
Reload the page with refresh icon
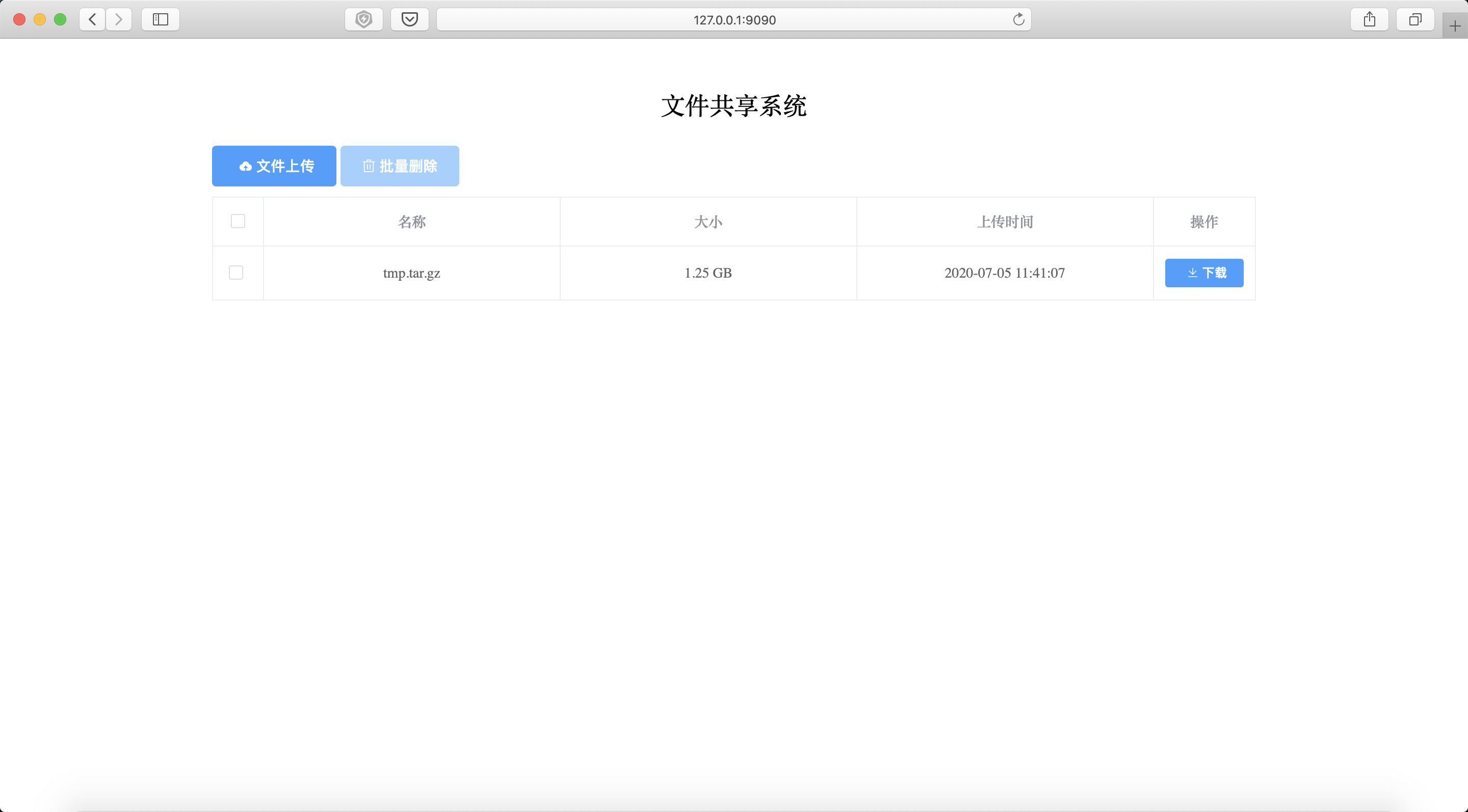click(x=1018, y=19)
